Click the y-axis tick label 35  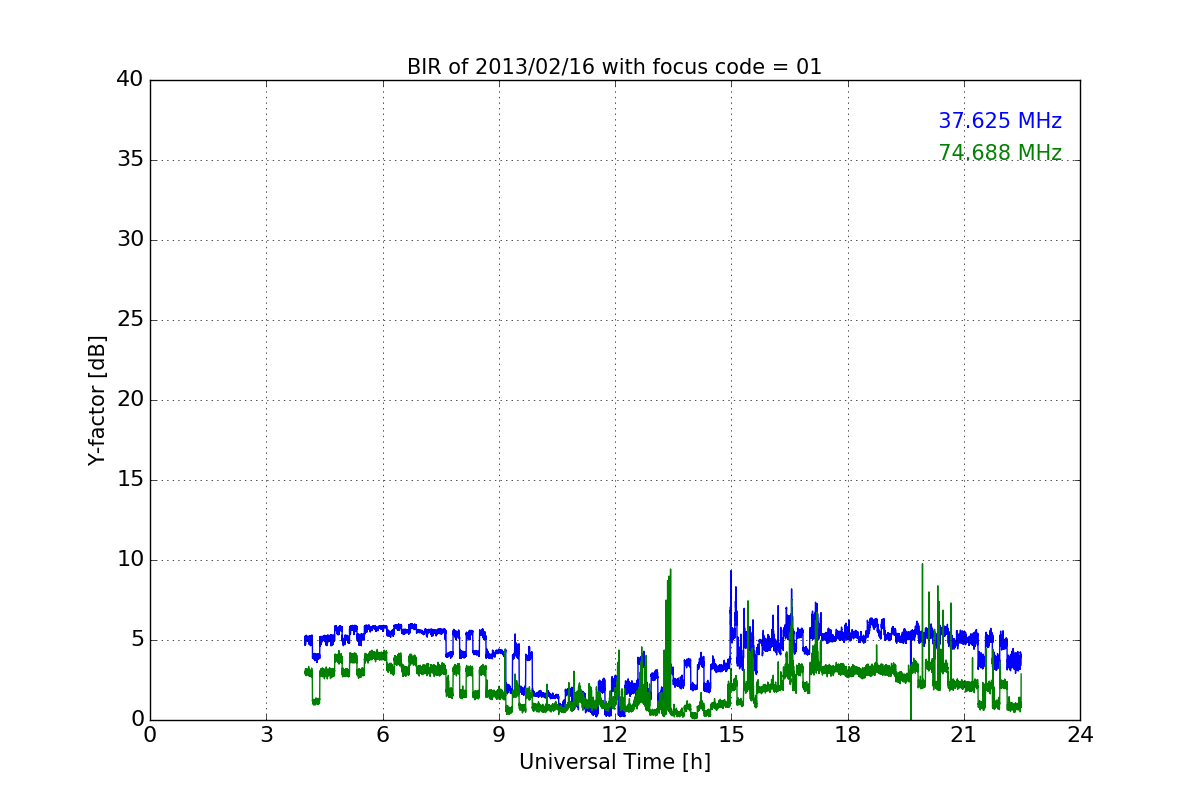(x=129, y=160)
